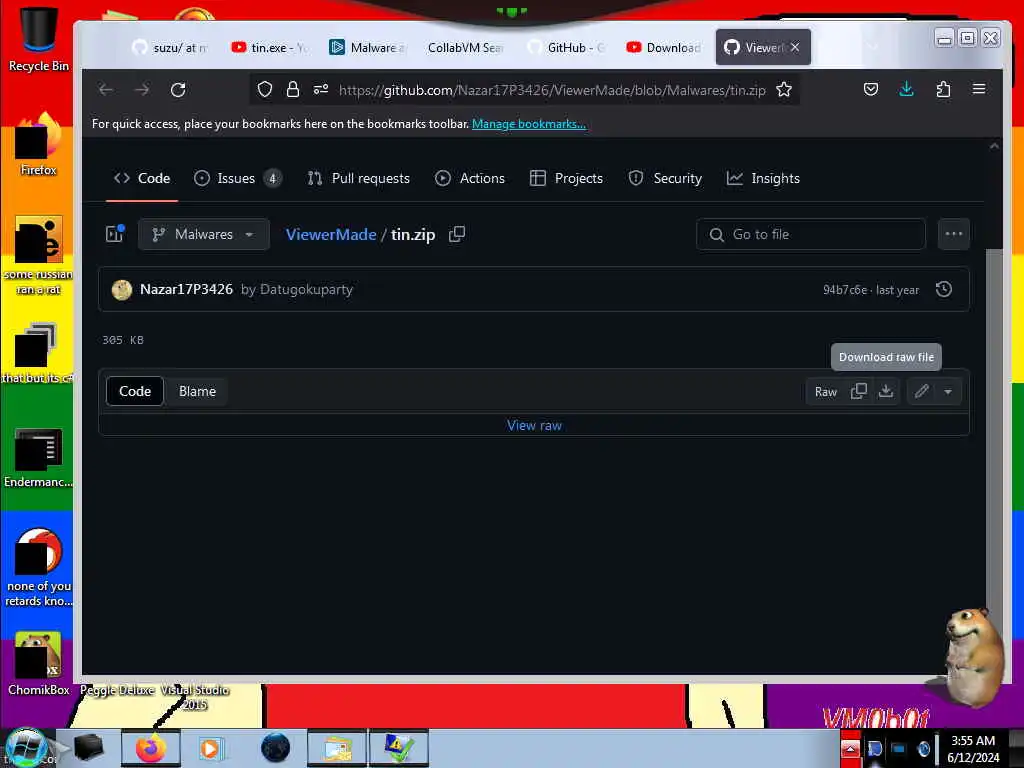
Task: Open the Firefox downloads panel
Action: [906, 89]
